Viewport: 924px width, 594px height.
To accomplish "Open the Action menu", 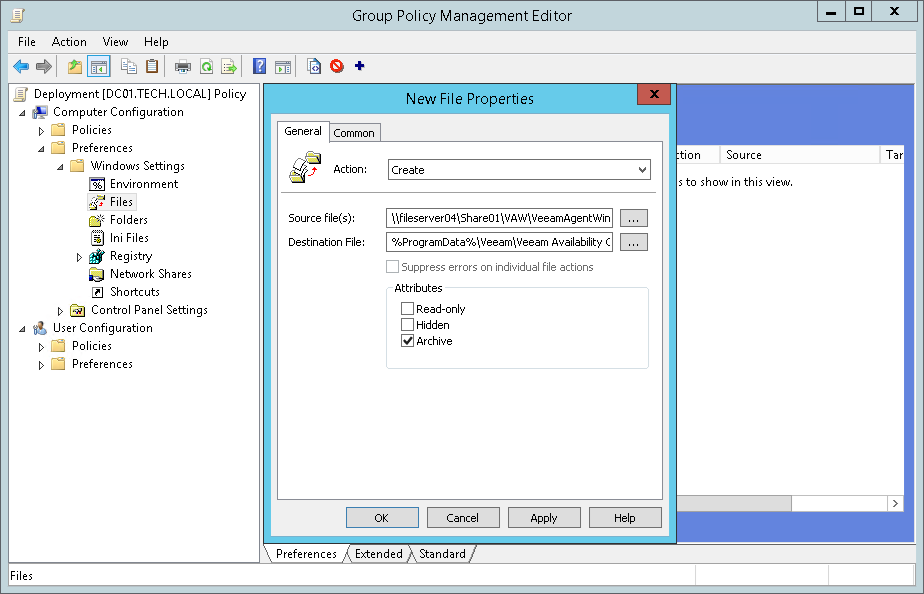I will (x=69, y=42).
